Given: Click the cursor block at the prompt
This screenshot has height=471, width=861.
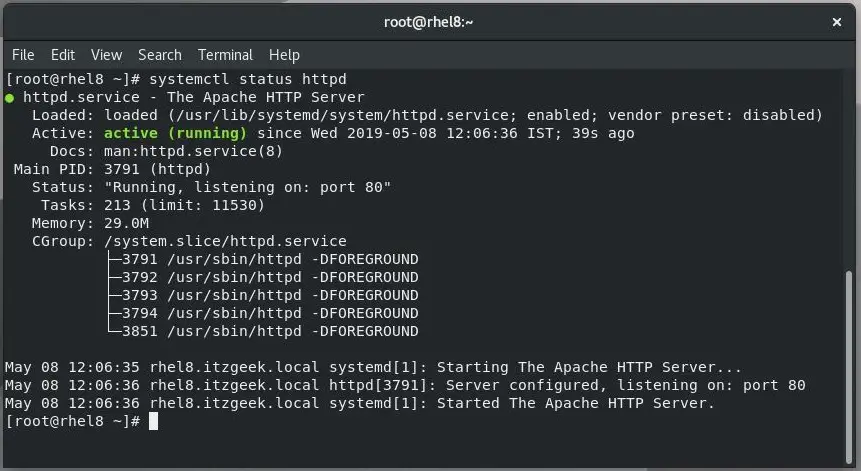Looking at the screenshot, I should (x=153, y=421).
